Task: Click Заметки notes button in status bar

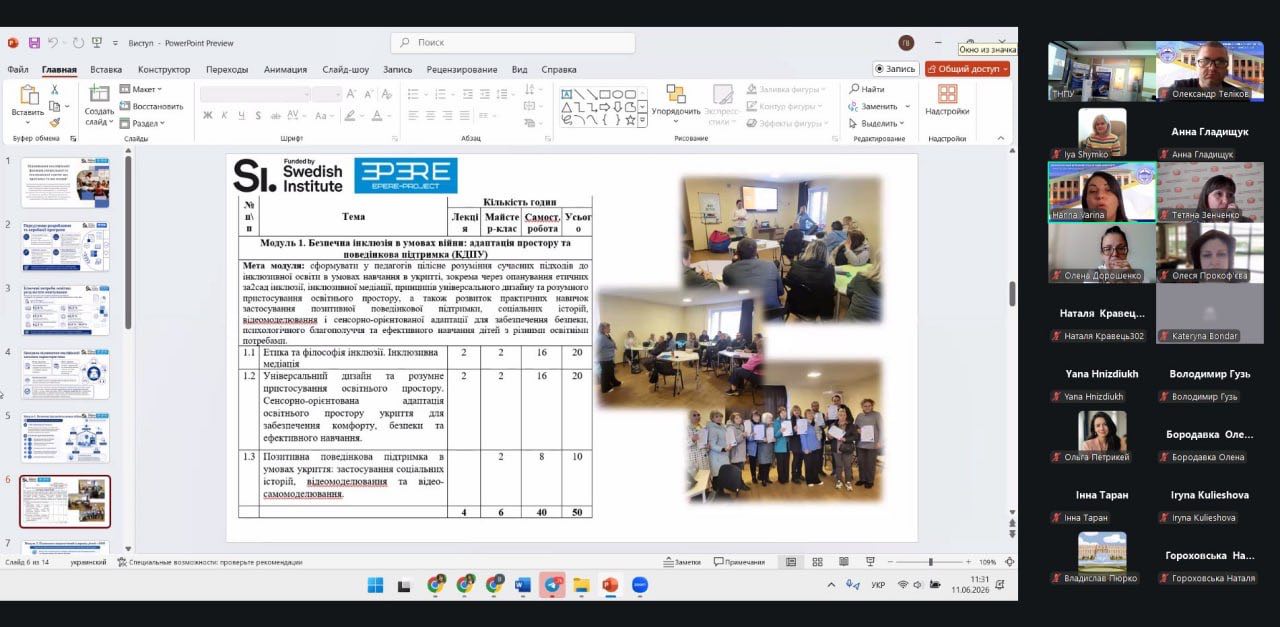Action: coord(681,562)
